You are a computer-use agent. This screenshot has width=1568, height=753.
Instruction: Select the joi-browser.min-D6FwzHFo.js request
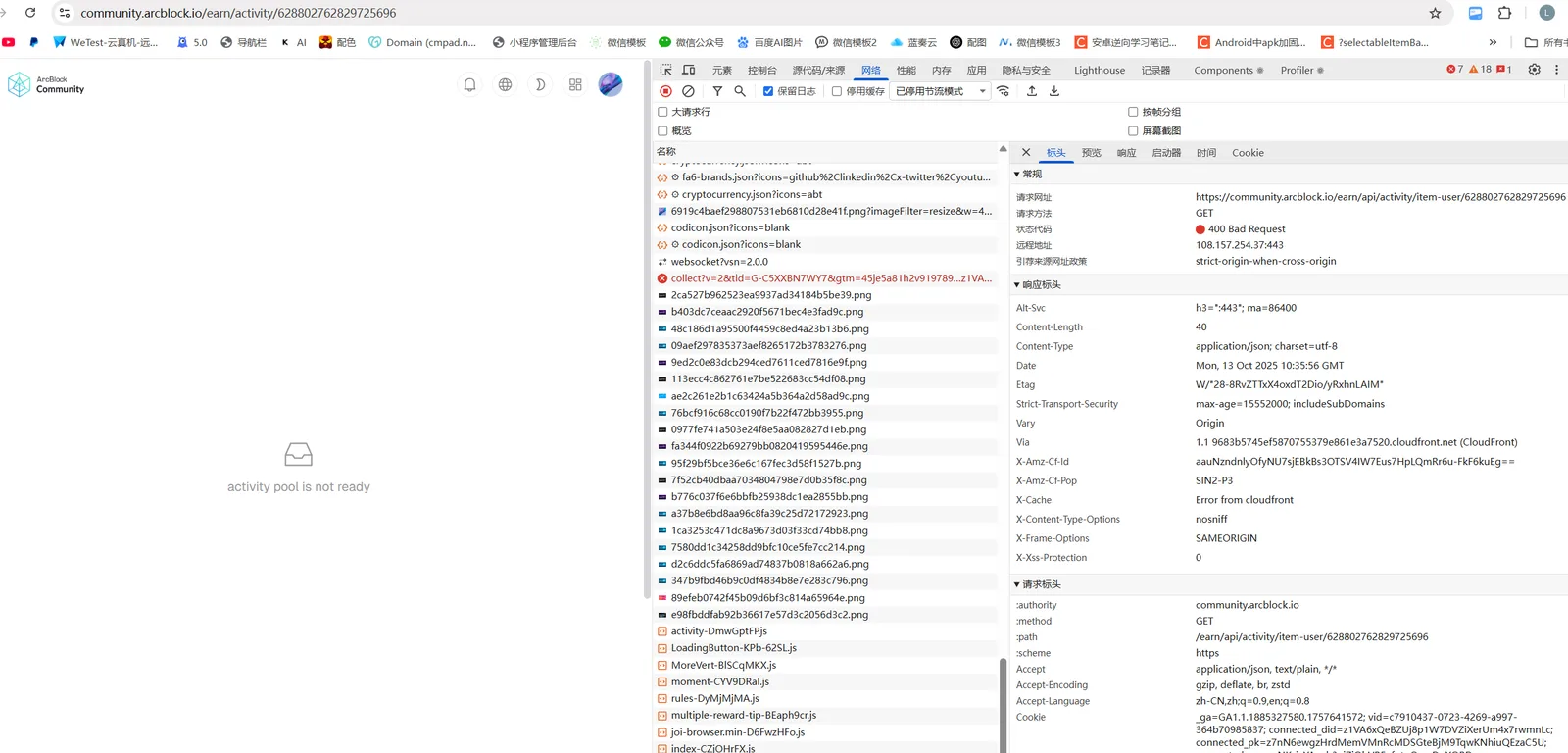point(824,732)
